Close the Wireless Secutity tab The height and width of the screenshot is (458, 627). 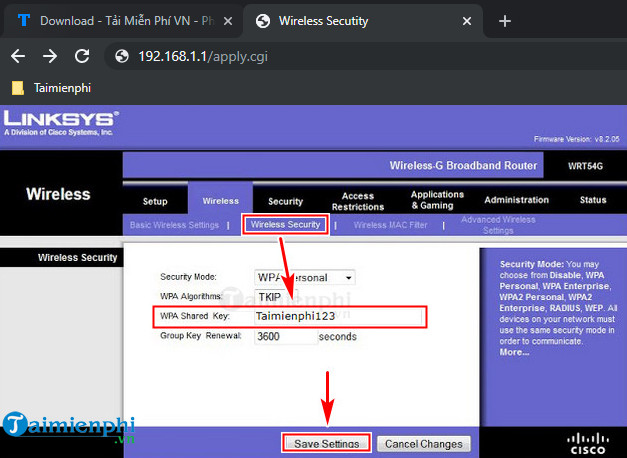click(x=467, y=21)
